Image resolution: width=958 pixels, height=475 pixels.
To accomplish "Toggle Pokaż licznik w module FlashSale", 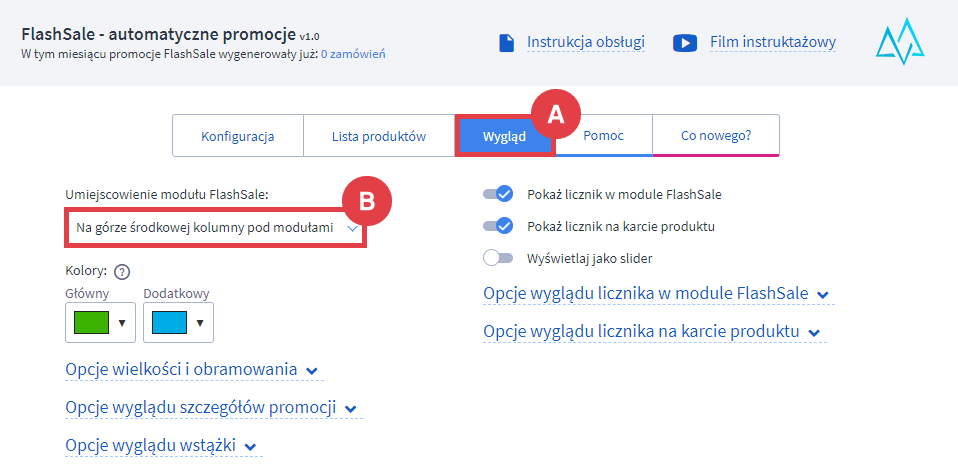I will (498, 194).
